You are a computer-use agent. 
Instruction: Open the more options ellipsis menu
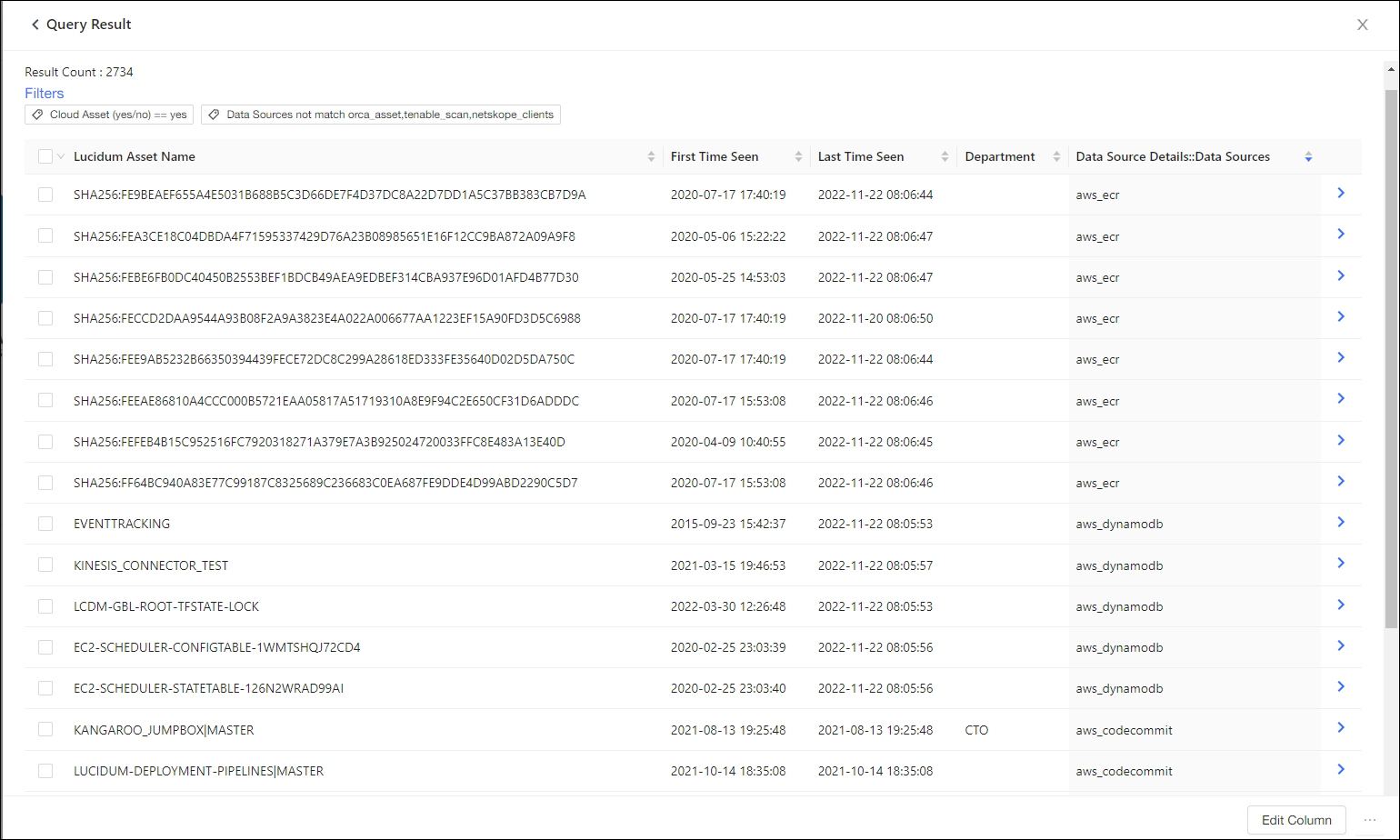click(1370, 820)
